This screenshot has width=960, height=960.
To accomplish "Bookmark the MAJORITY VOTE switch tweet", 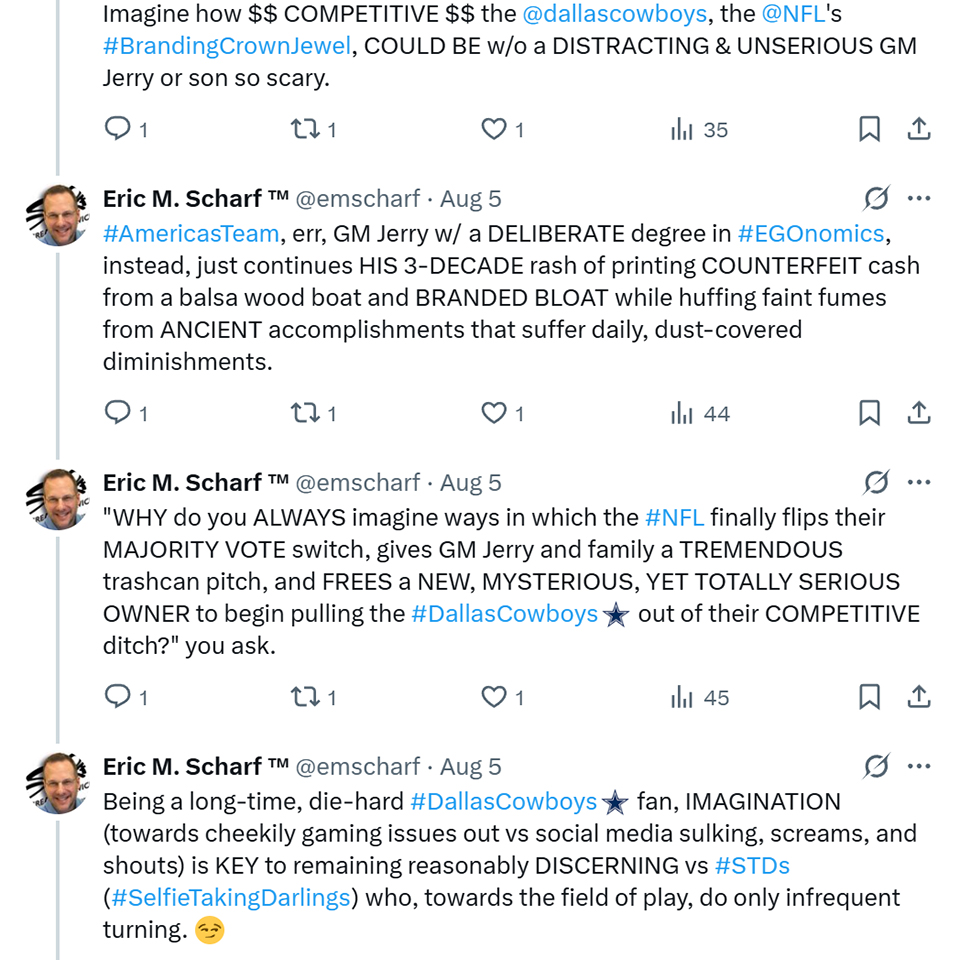I will pos(869,697).
